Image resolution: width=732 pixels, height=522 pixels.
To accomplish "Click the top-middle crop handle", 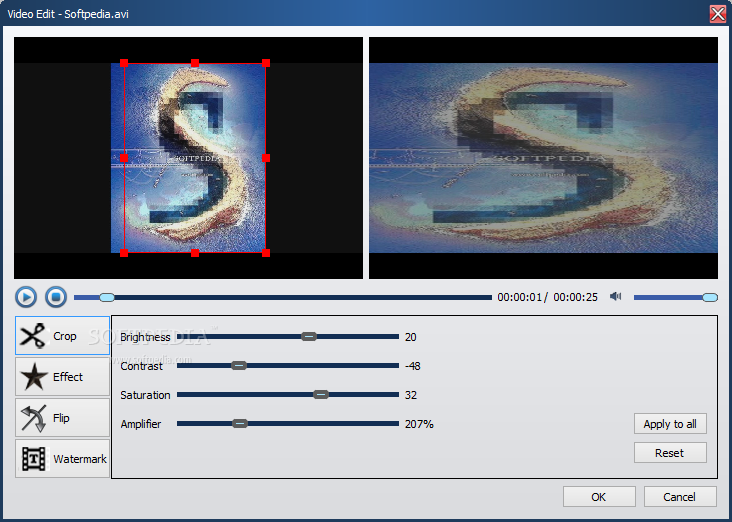I will click(195, 63).
